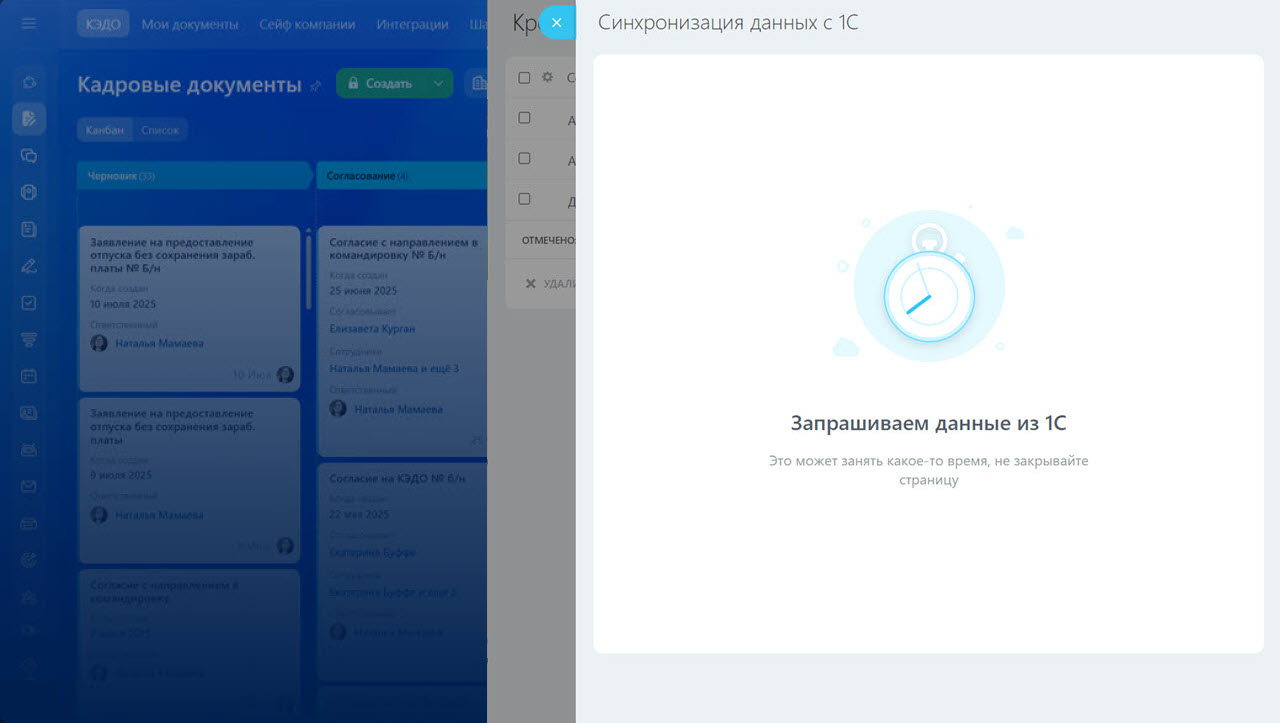Image resolution: width=1280 pixels, height=723 pixels.
Task: Open Интеграции in top menu
Action: coord(413,24)
